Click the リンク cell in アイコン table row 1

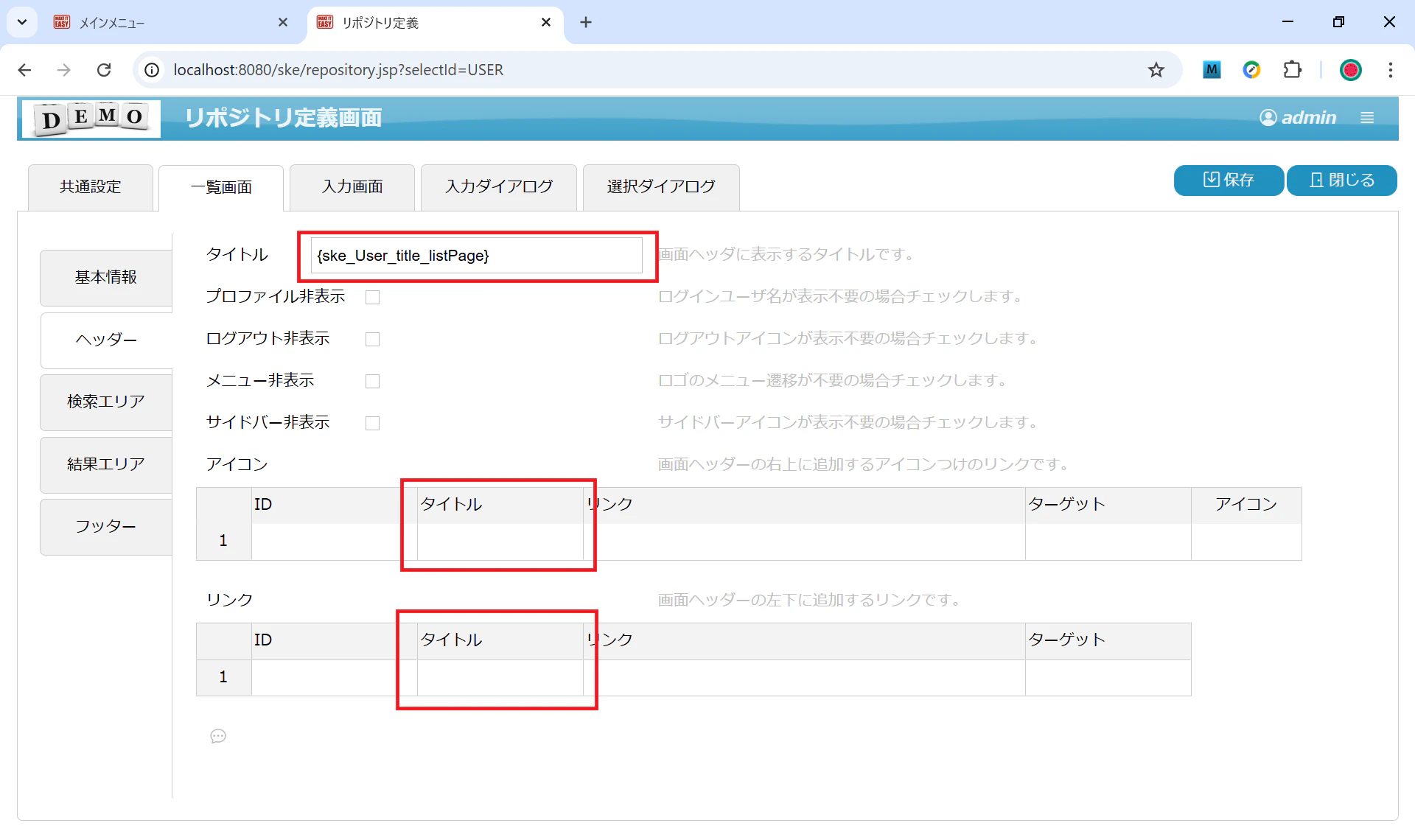point(804,542)
